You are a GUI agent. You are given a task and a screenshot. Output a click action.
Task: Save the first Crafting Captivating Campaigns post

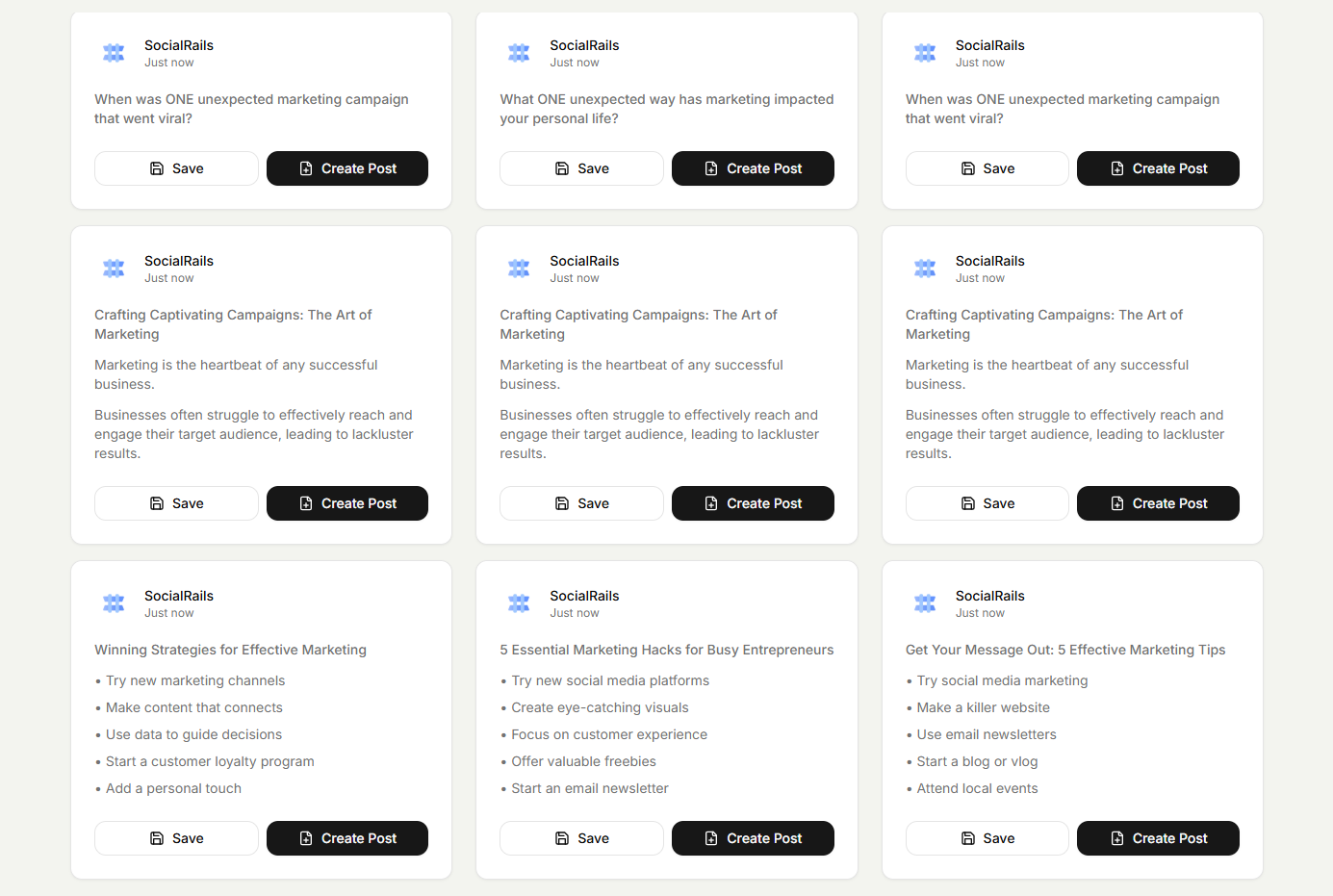pos(176,503)
